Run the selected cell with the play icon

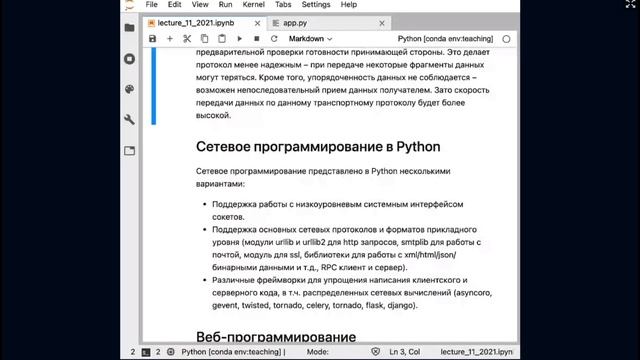point(240,39)
